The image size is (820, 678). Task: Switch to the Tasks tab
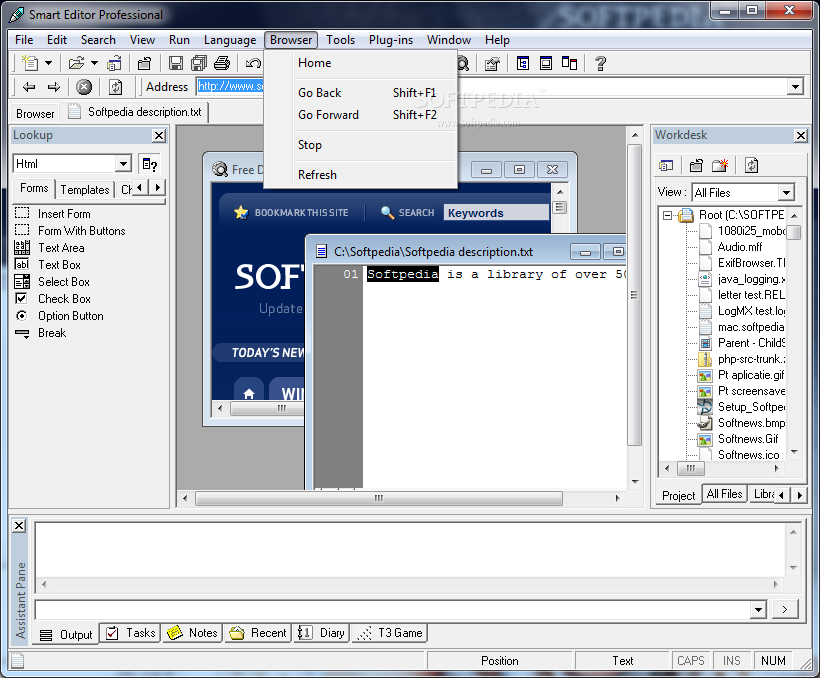point(131,633)
